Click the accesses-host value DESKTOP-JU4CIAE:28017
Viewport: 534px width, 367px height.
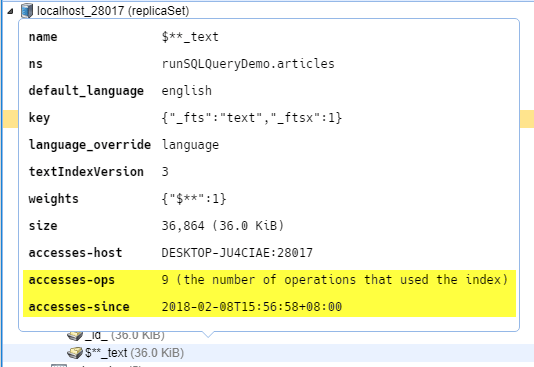[237, 253]
